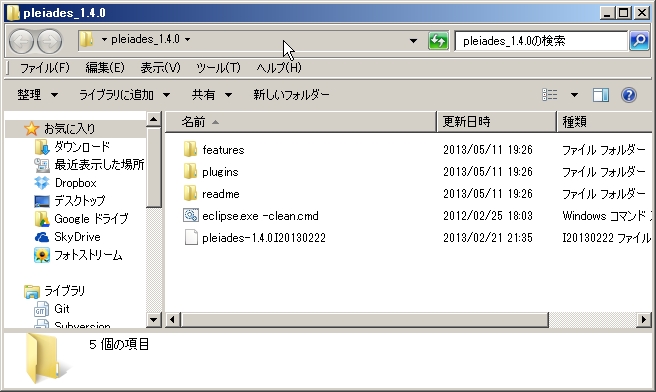This screenshot has height=392, width=656.
Task: Sort by the 名前 column header
Action: pos(301,122)
